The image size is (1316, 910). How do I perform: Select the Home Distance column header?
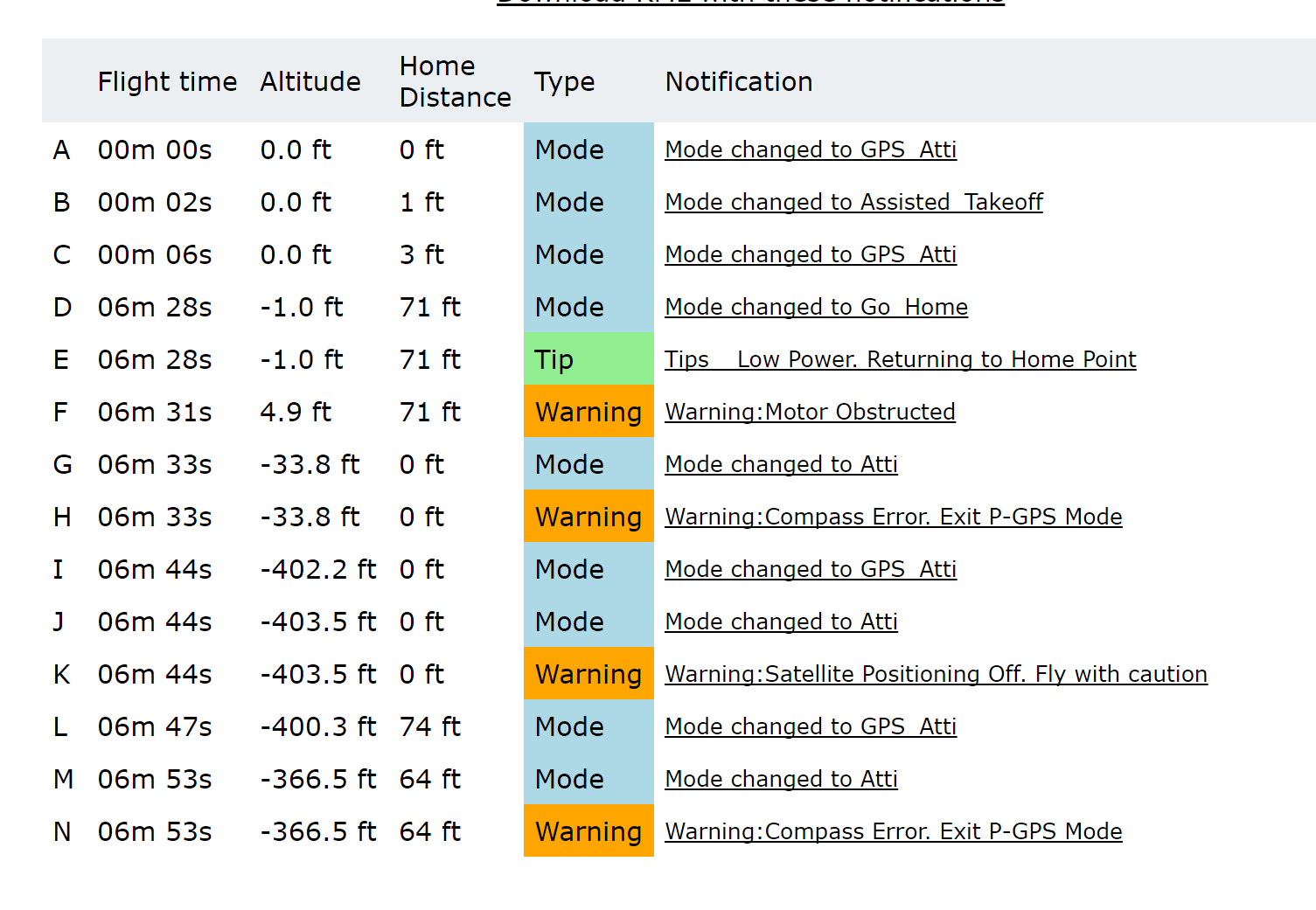point(455,81)
